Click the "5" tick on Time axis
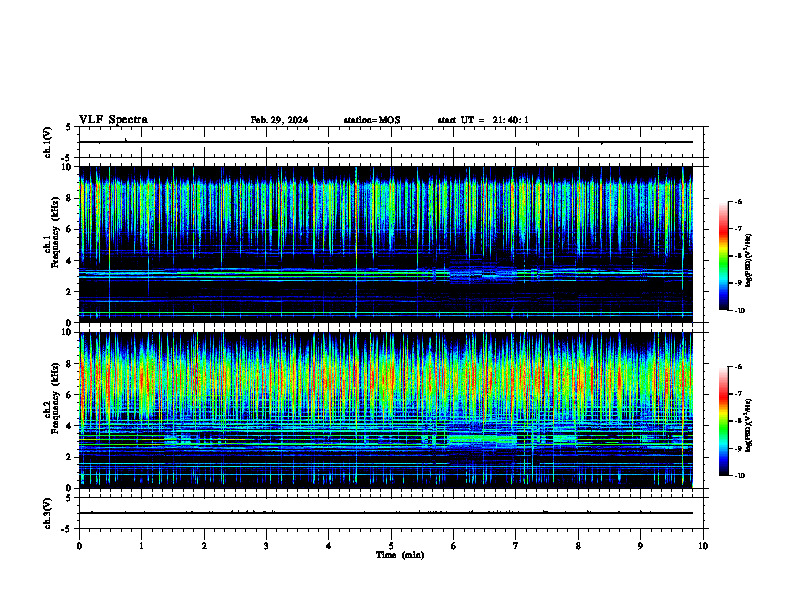Screen dimensions: 792x612 (391, 546)
